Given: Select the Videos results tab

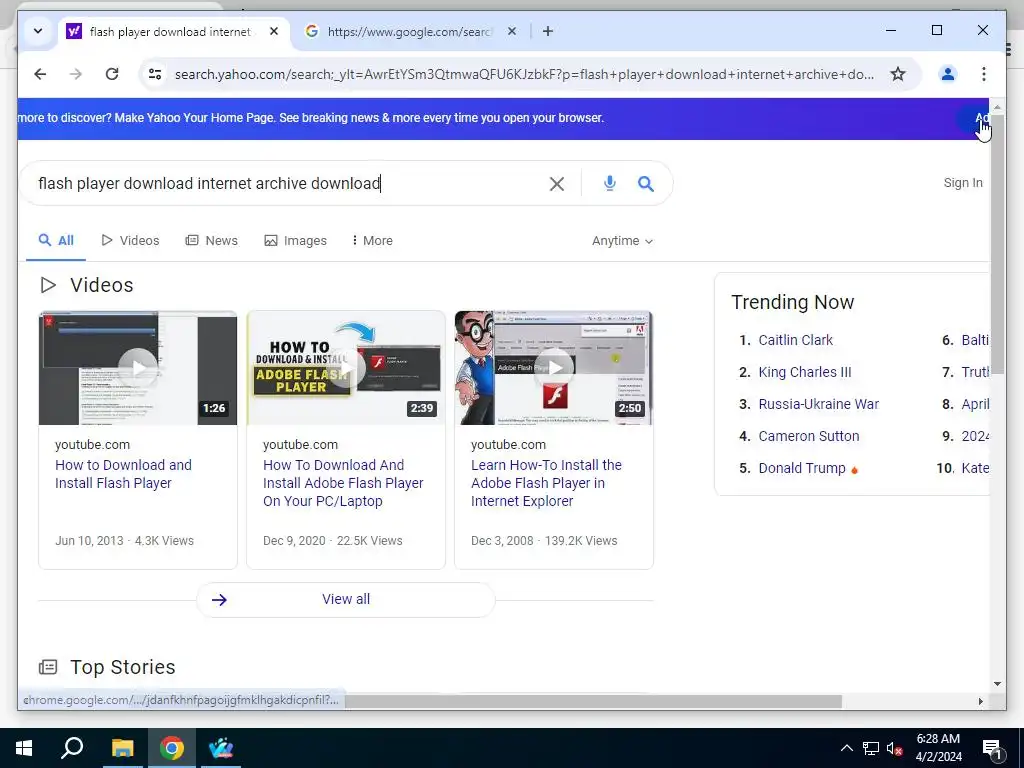Looking at the screenshot, I should coord(131,240).
